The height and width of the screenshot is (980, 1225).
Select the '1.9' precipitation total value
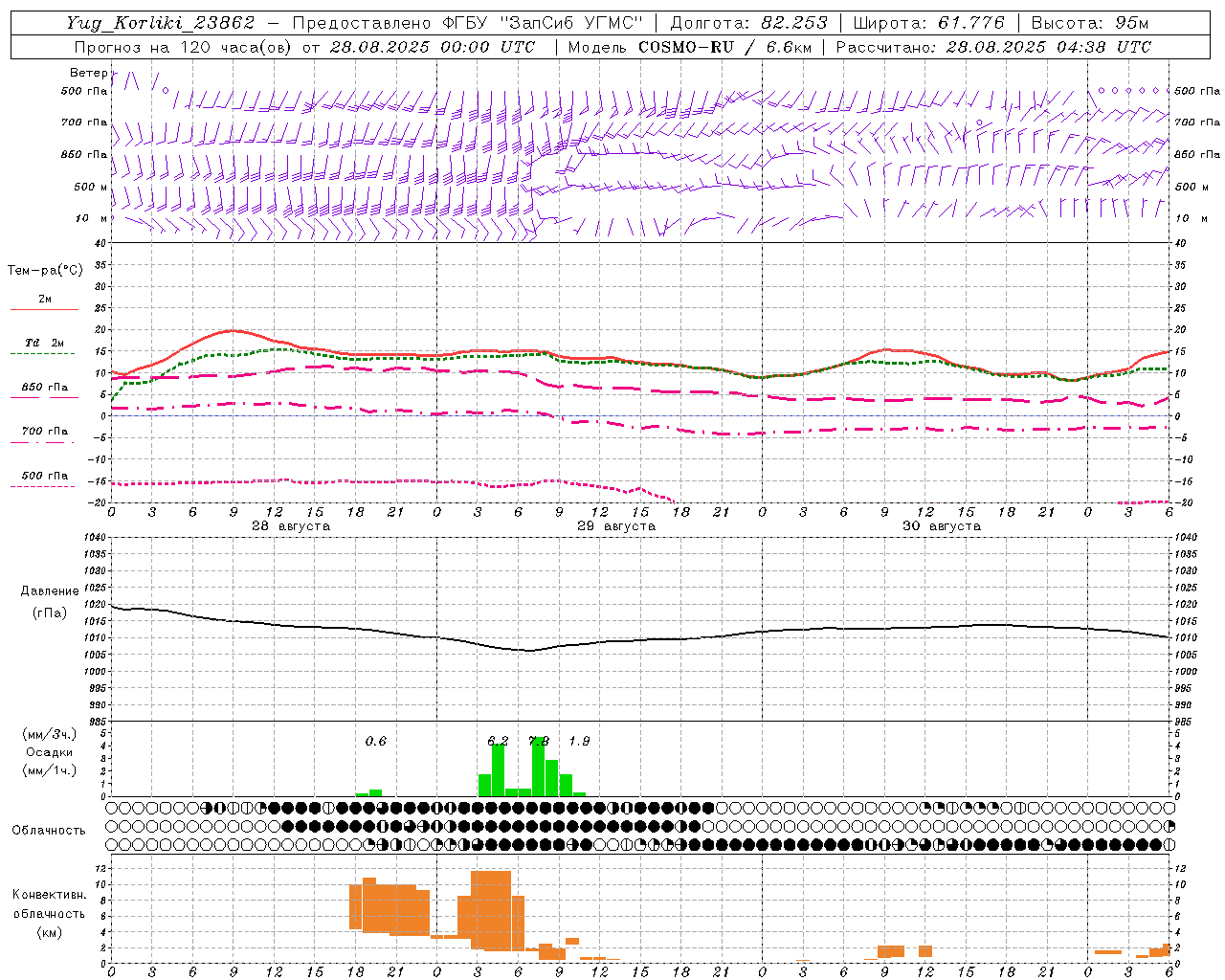[x=579, y=741]
